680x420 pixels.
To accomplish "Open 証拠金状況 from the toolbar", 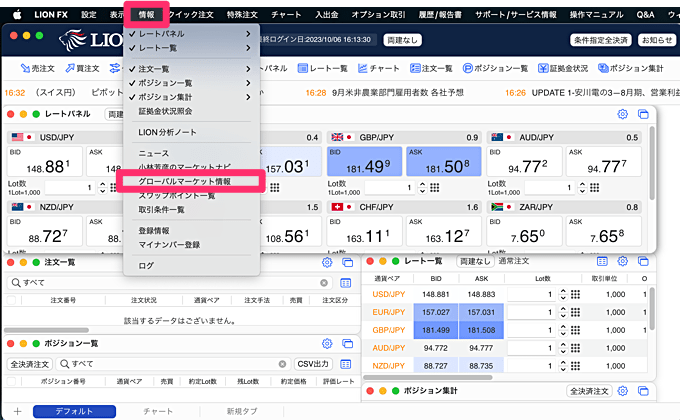I will (x=563, y=68).
